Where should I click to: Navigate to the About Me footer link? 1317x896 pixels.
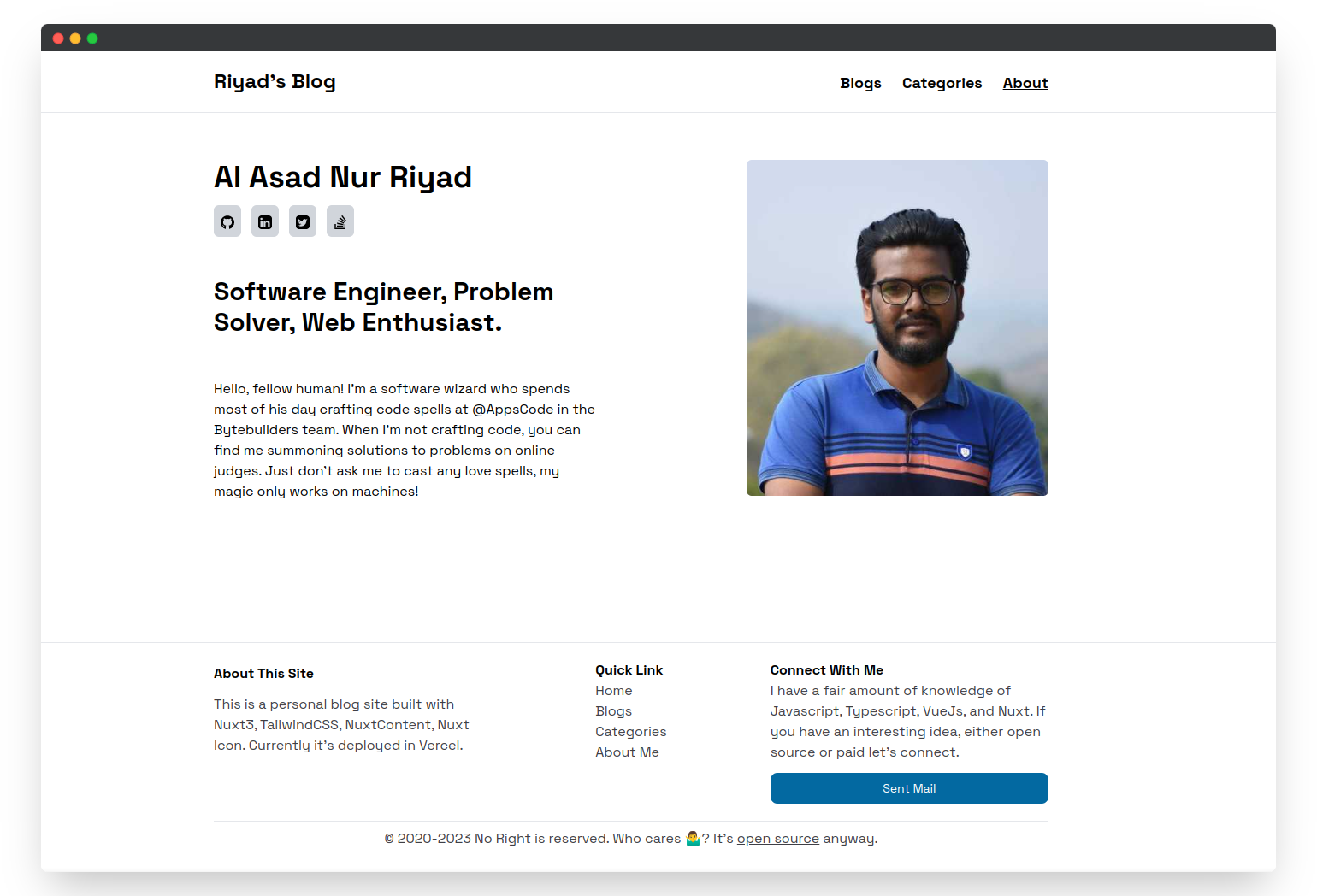point(627,752)
